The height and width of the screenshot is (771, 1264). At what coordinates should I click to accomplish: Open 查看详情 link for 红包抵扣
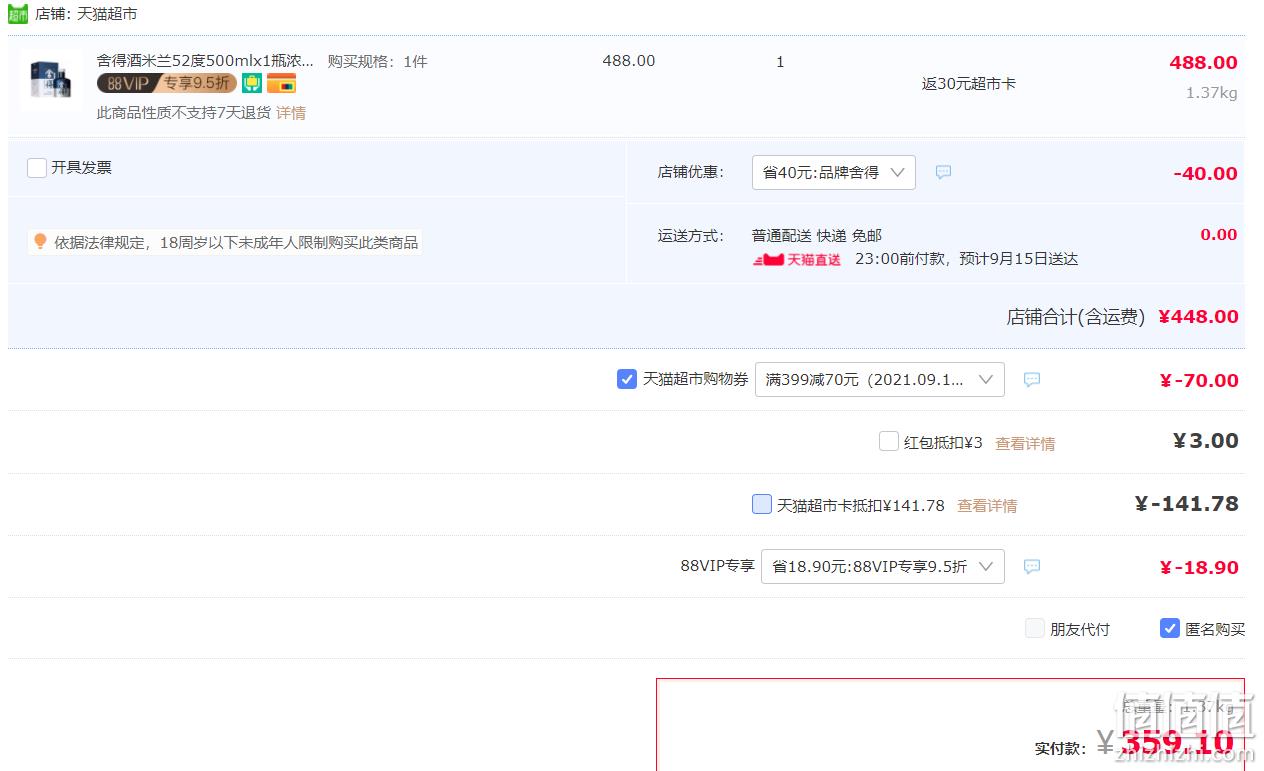pyautogui.click(x=1025, y=443)
